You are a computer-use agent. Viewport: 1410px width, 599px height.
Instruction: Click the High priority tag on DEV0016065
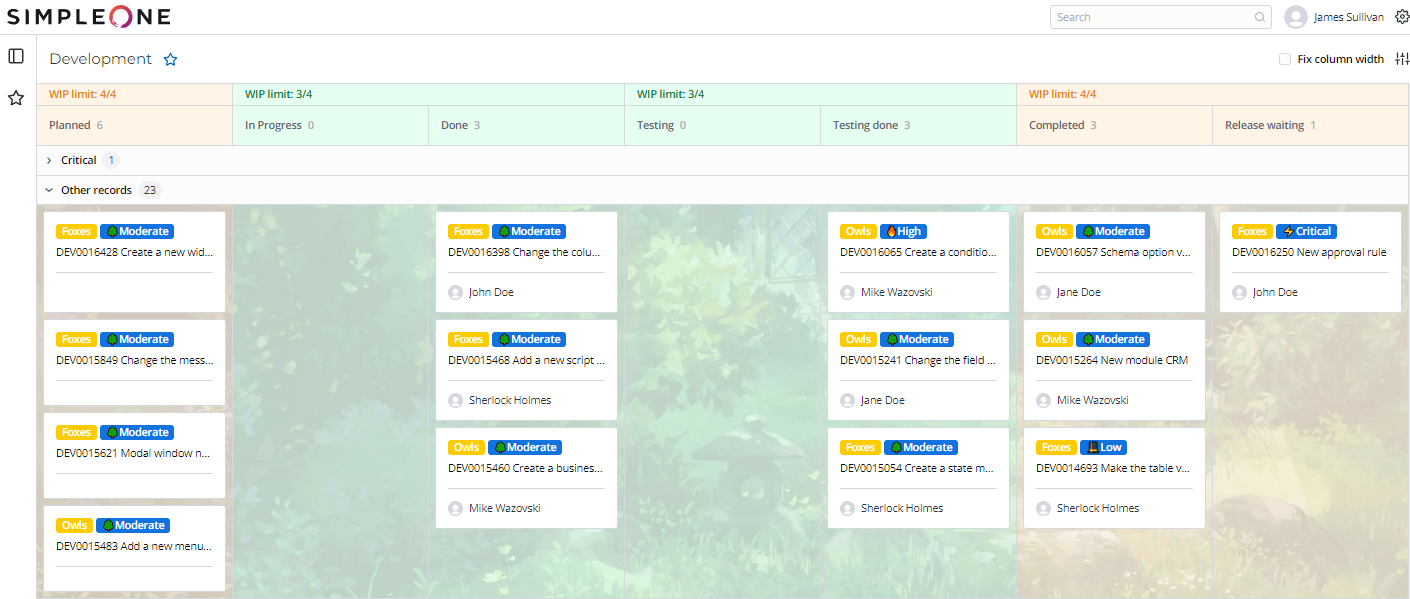tap(903, 231)
